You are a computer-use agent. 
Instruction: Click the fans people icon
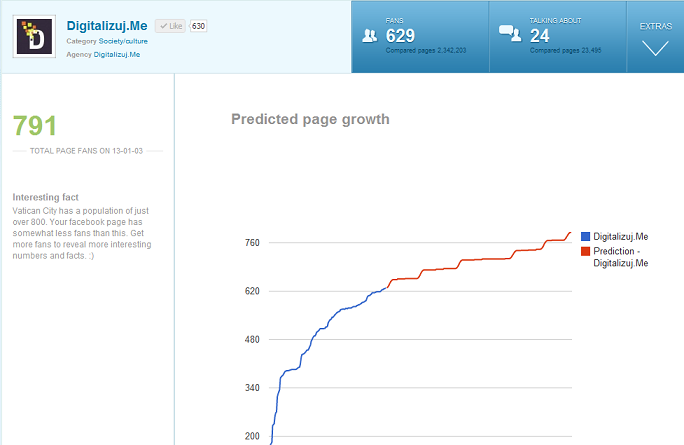coord(369,36)
